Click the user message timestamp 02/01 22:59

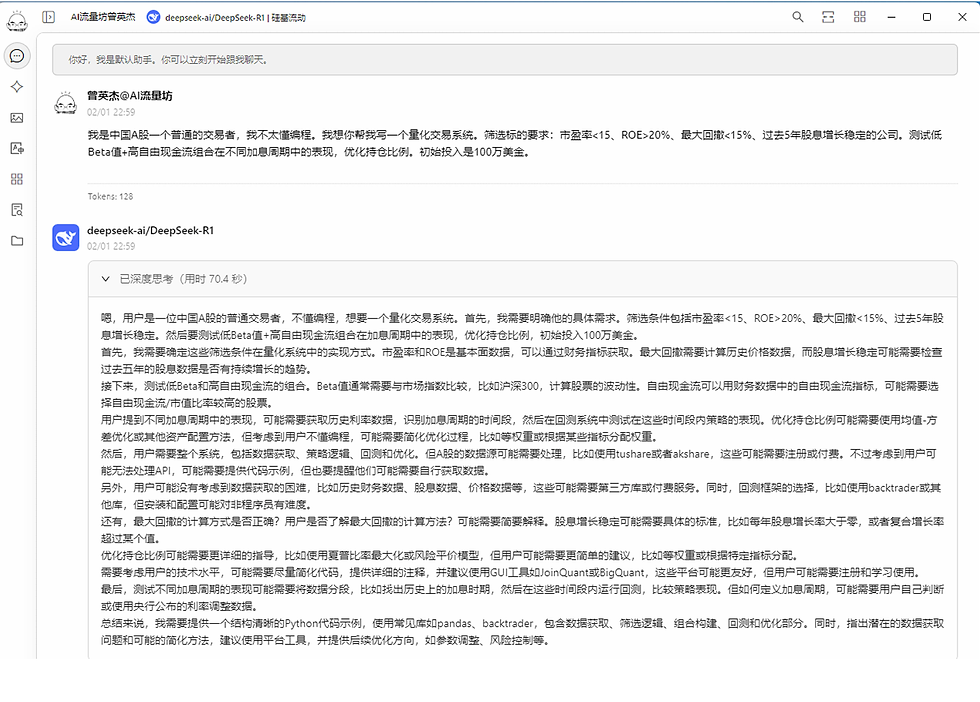click(x=111, y=112)
